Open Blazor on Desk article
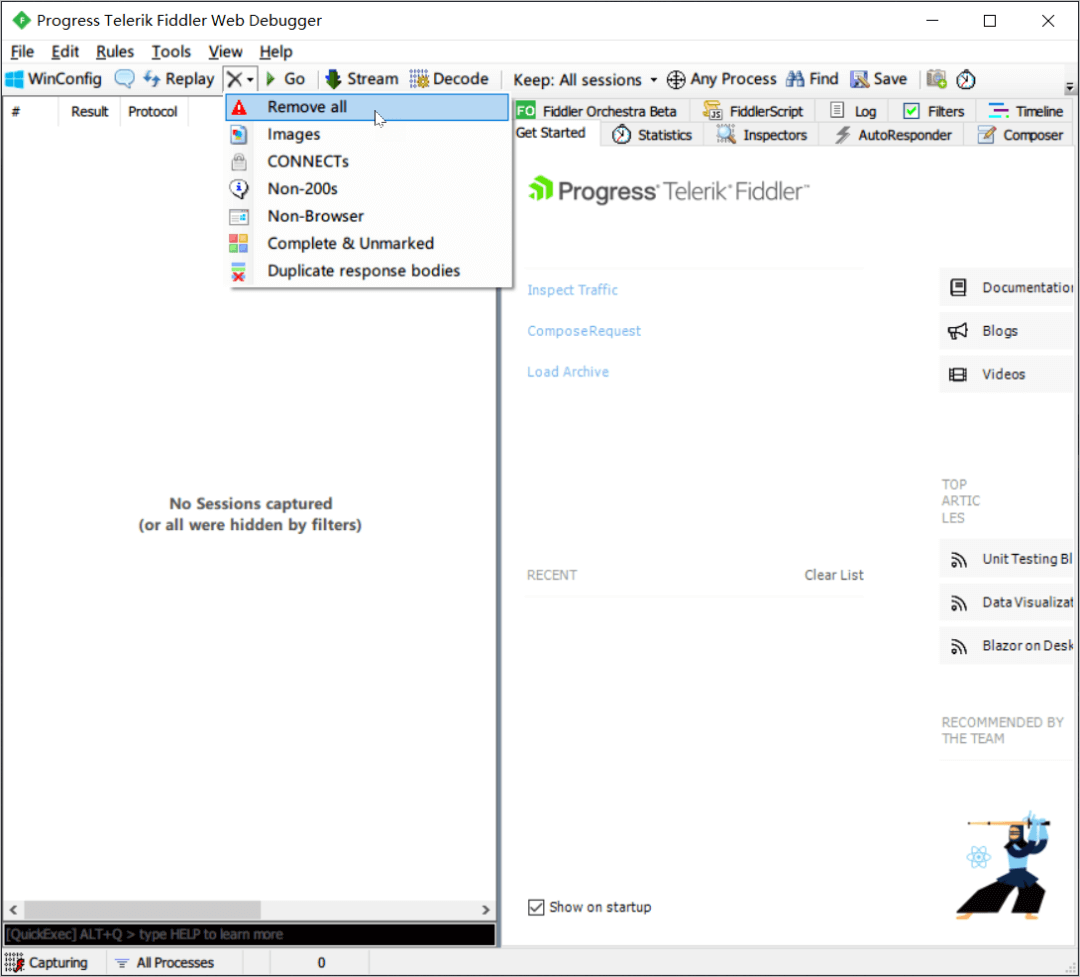This screenshot has height=977, width=1080. point(1007,646)
